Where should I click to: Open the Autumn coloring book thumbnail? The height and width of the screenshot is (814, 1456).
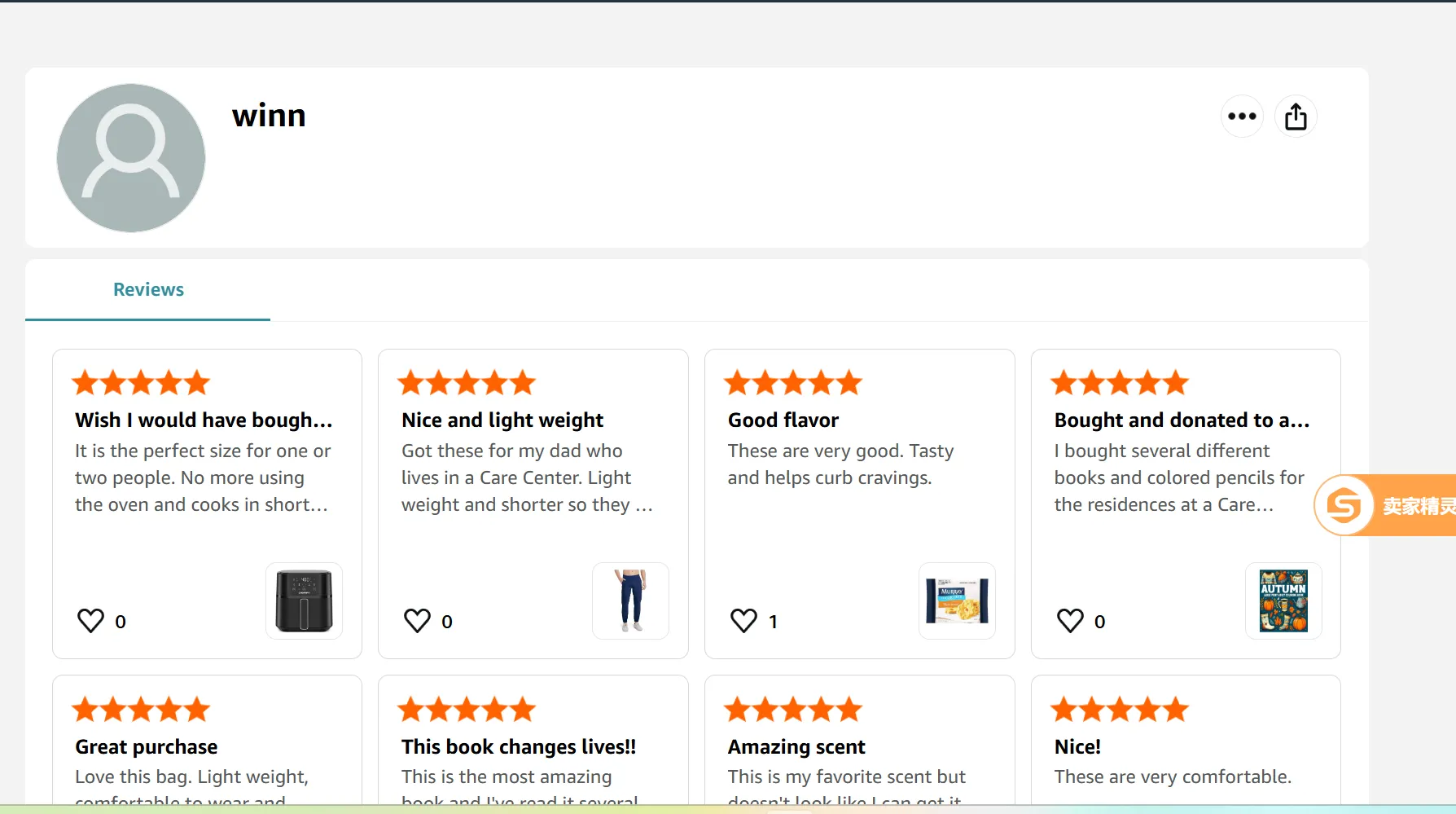(1283, 601)
